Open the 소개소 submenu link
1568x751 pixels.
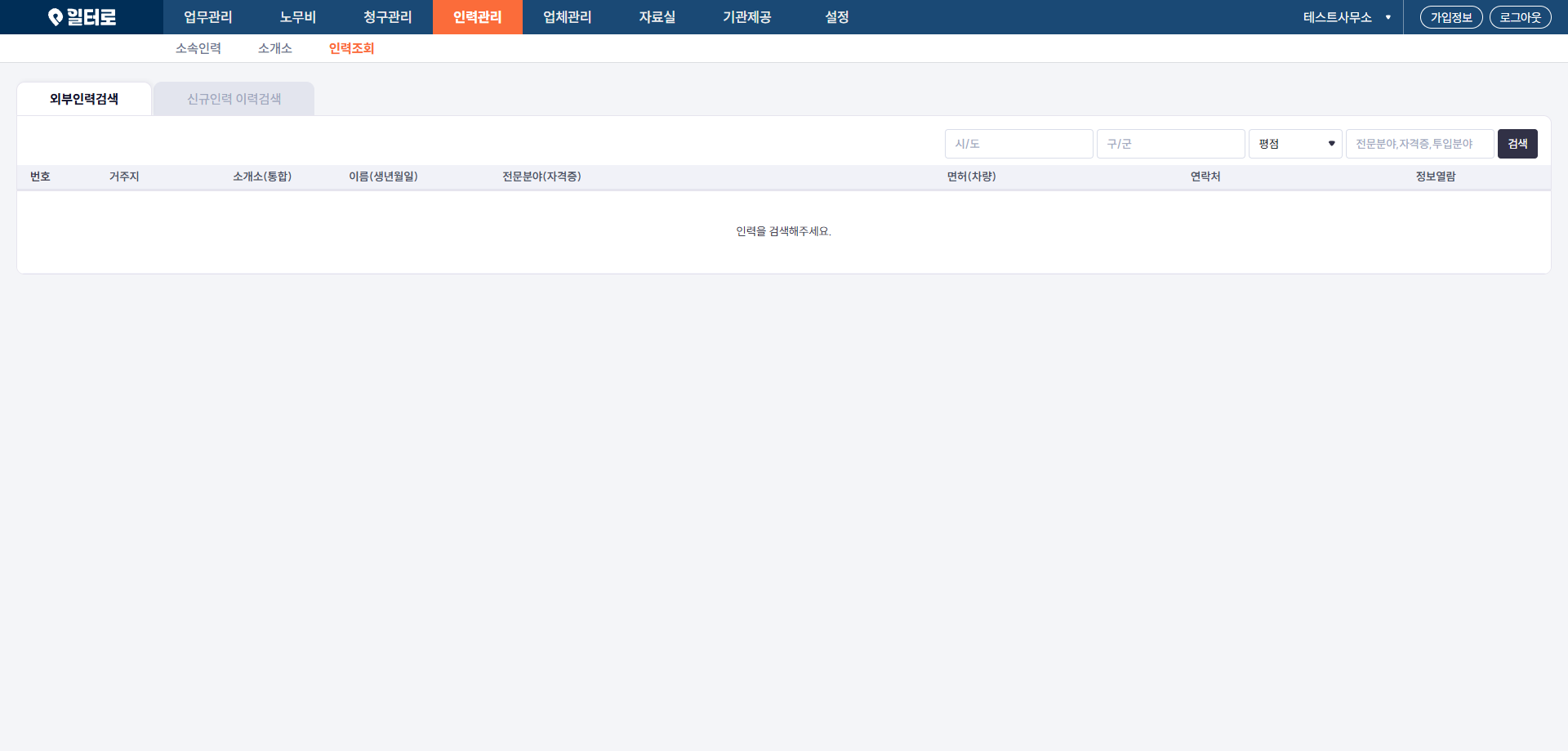[x=275, y=48]
